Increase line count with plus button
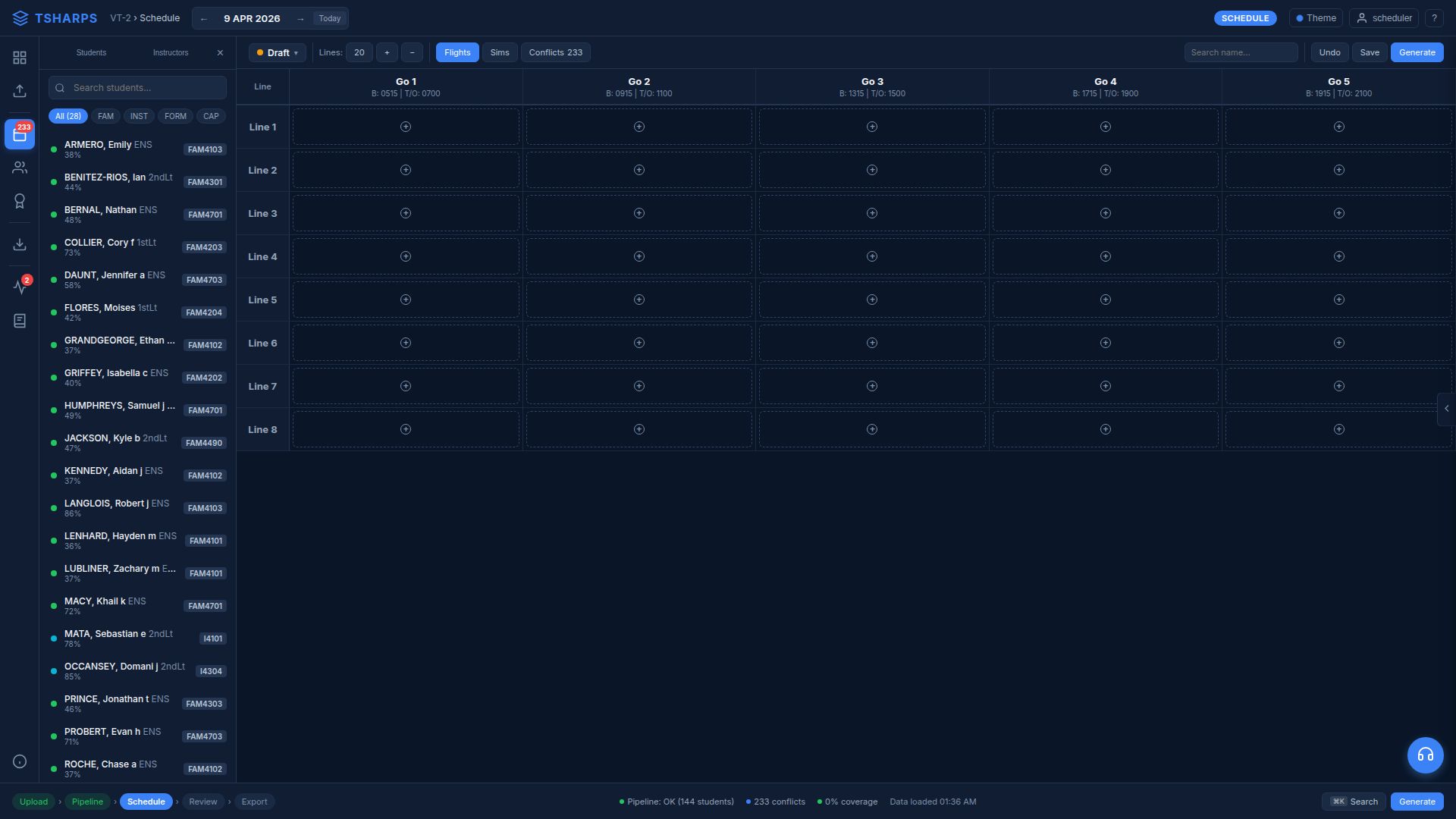The image size is (1456, 819). [387, 52]
